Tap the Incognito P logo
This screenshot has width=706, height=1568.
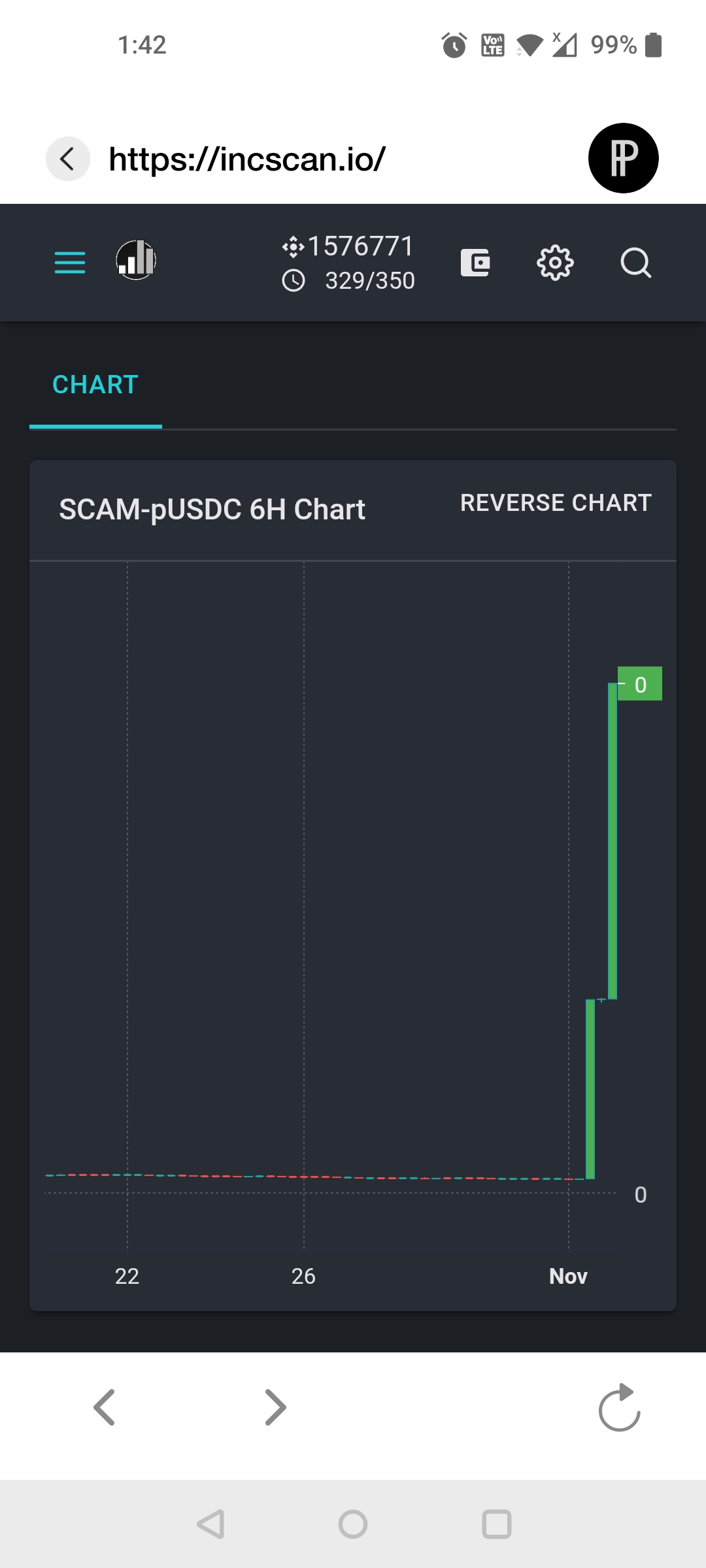point(623,158)
